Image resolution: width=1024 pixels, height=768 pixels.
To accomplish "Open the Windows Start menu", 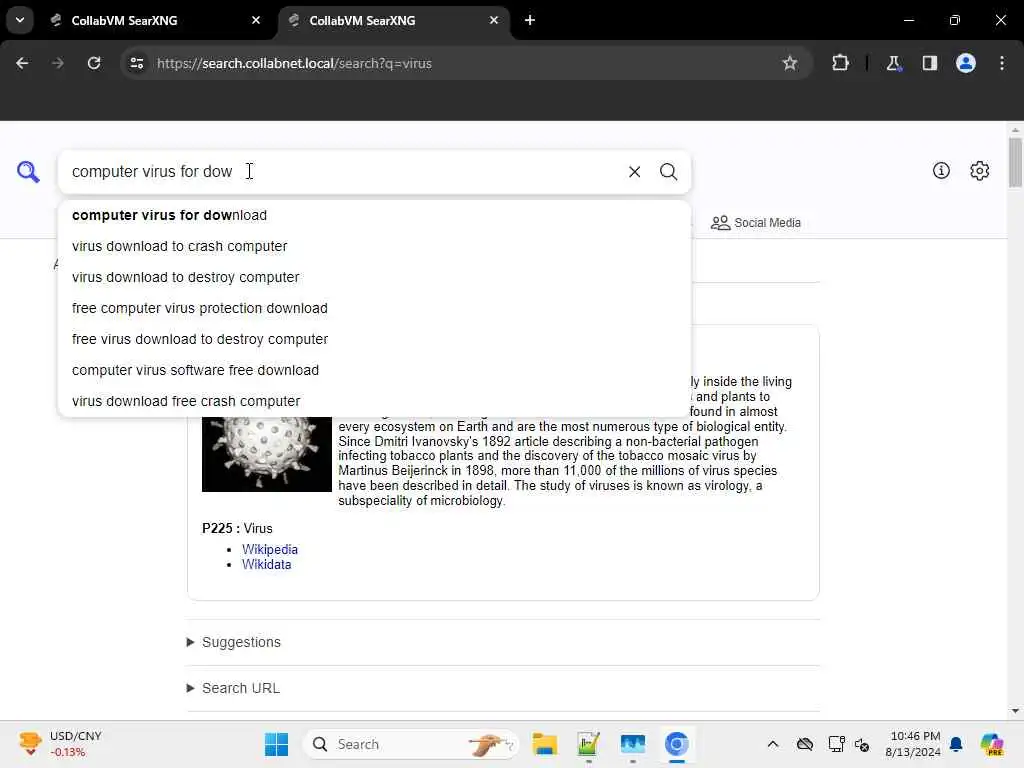I will pos(276,744).
